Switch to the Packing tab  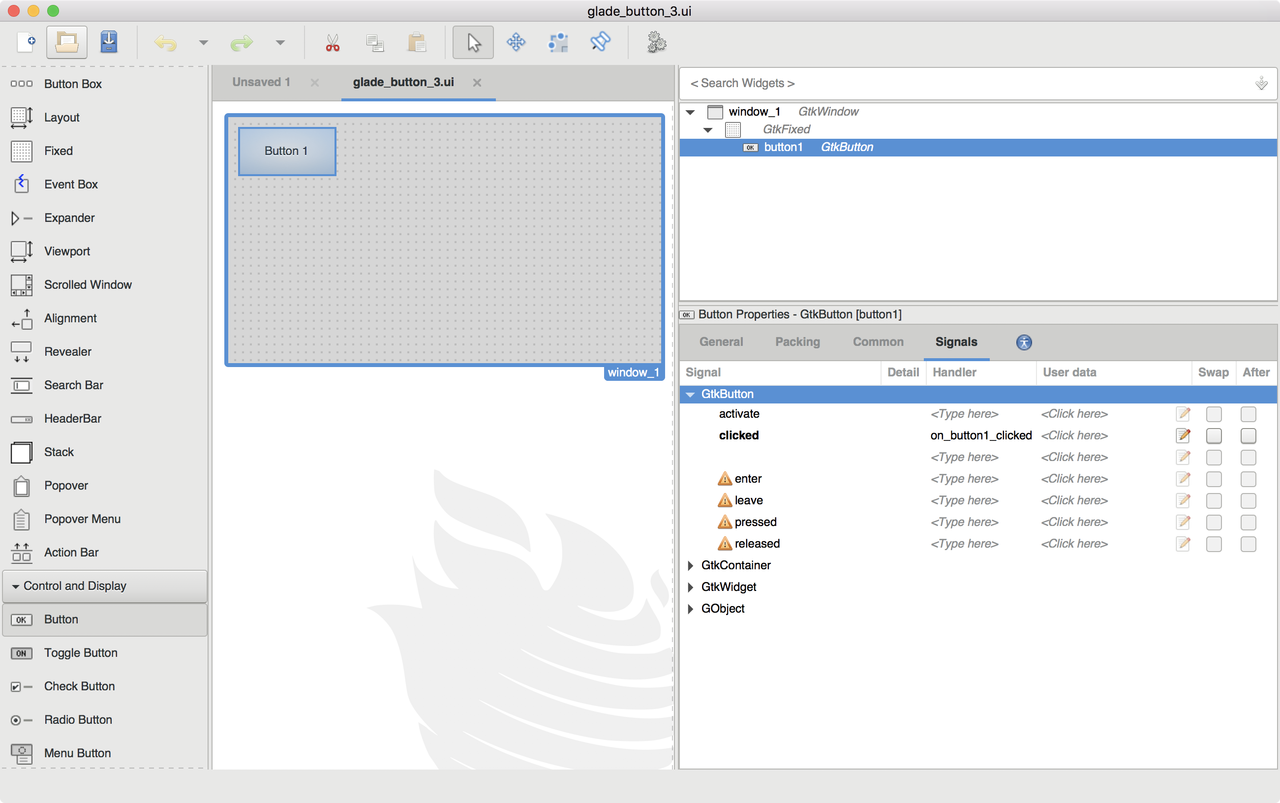[797, 341]
